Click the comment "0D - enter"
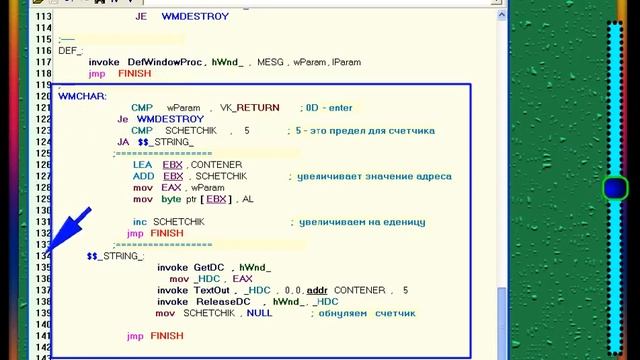Image resolution: width=640 pixels, height=360 pixels. (329, 108)
